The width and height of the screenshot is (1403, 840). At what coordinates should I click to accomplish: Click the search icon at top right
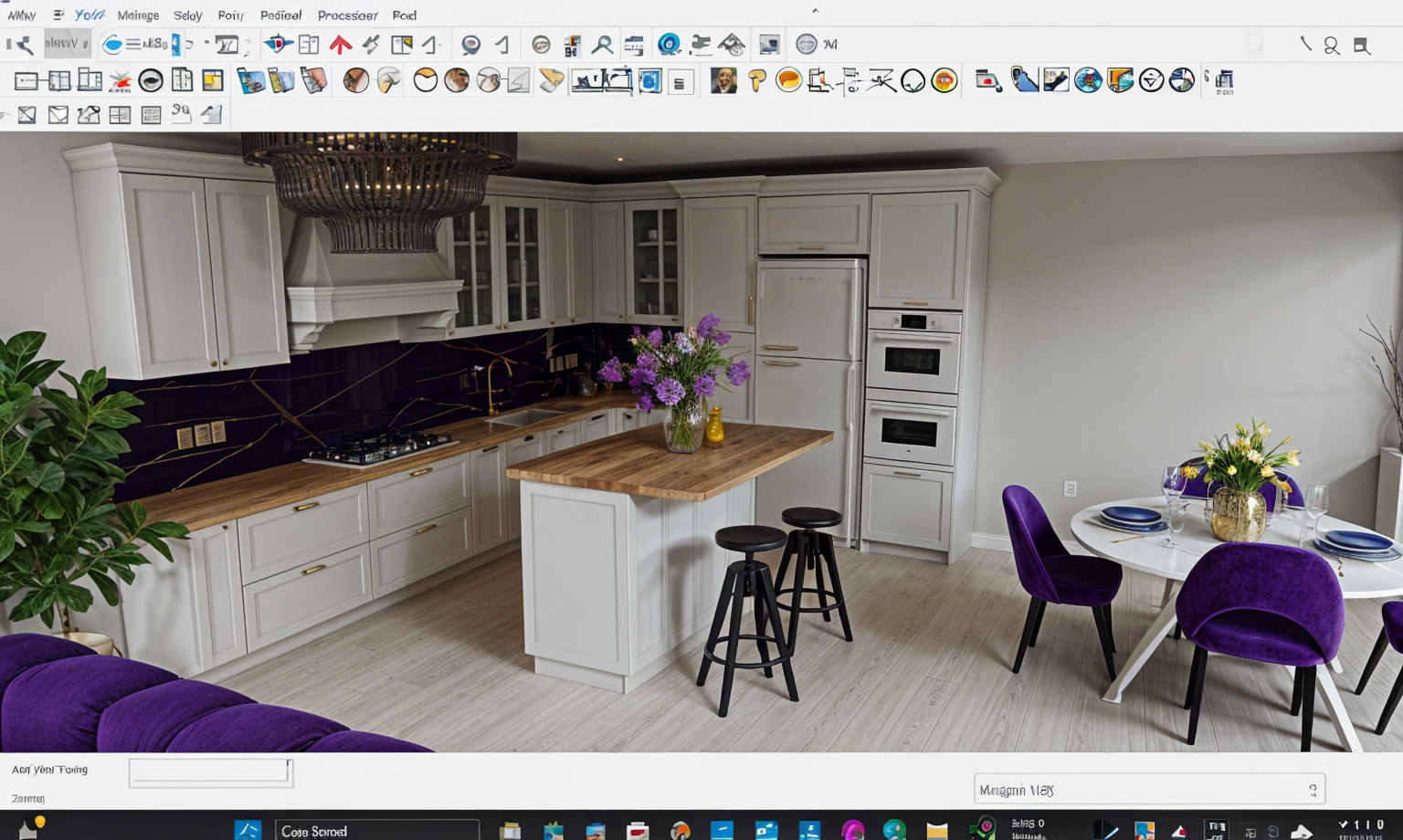(1332, 46)
